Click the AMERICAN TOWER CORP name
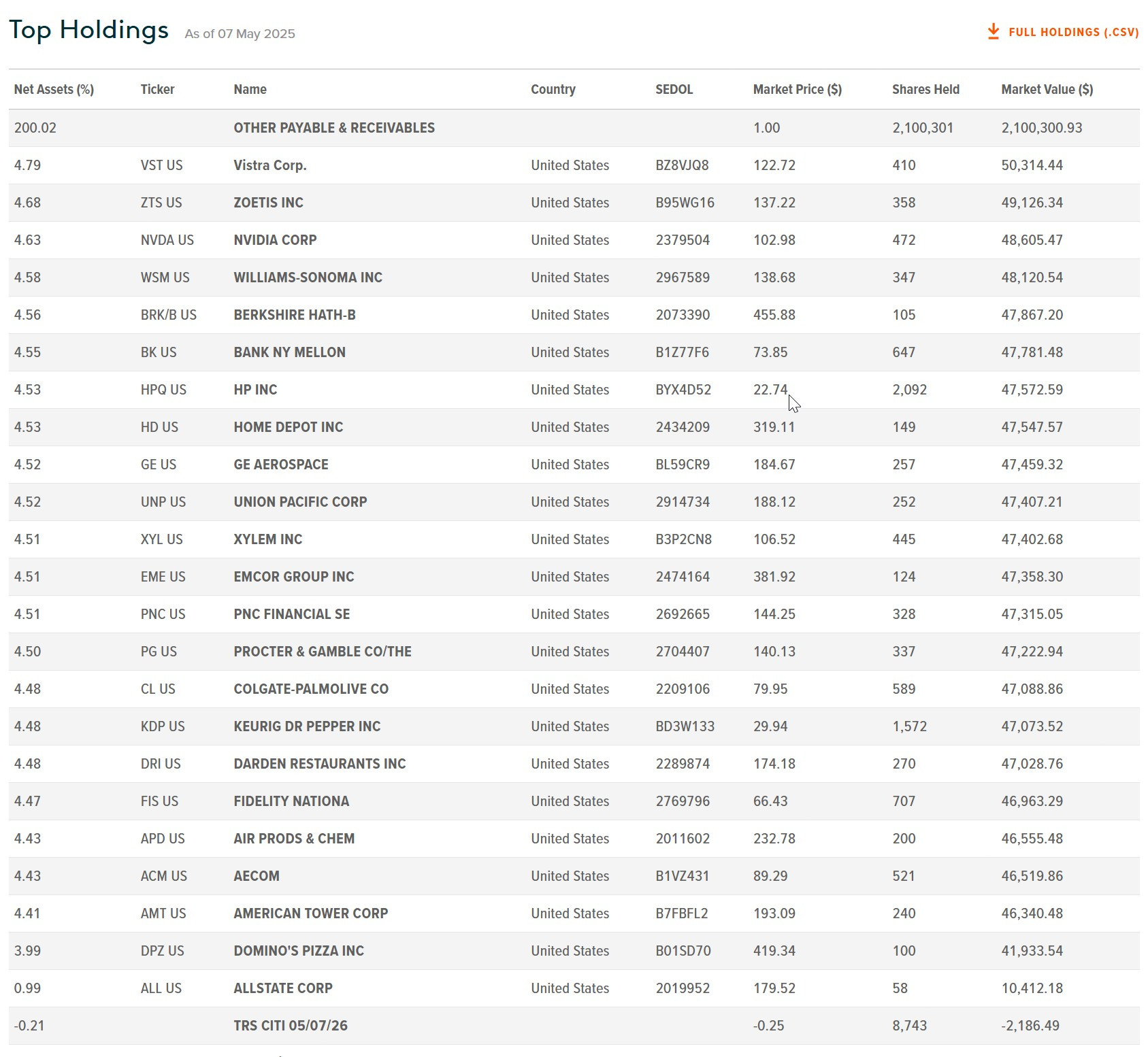Viewport: 1148px width, 1057px height. [310, 913]
